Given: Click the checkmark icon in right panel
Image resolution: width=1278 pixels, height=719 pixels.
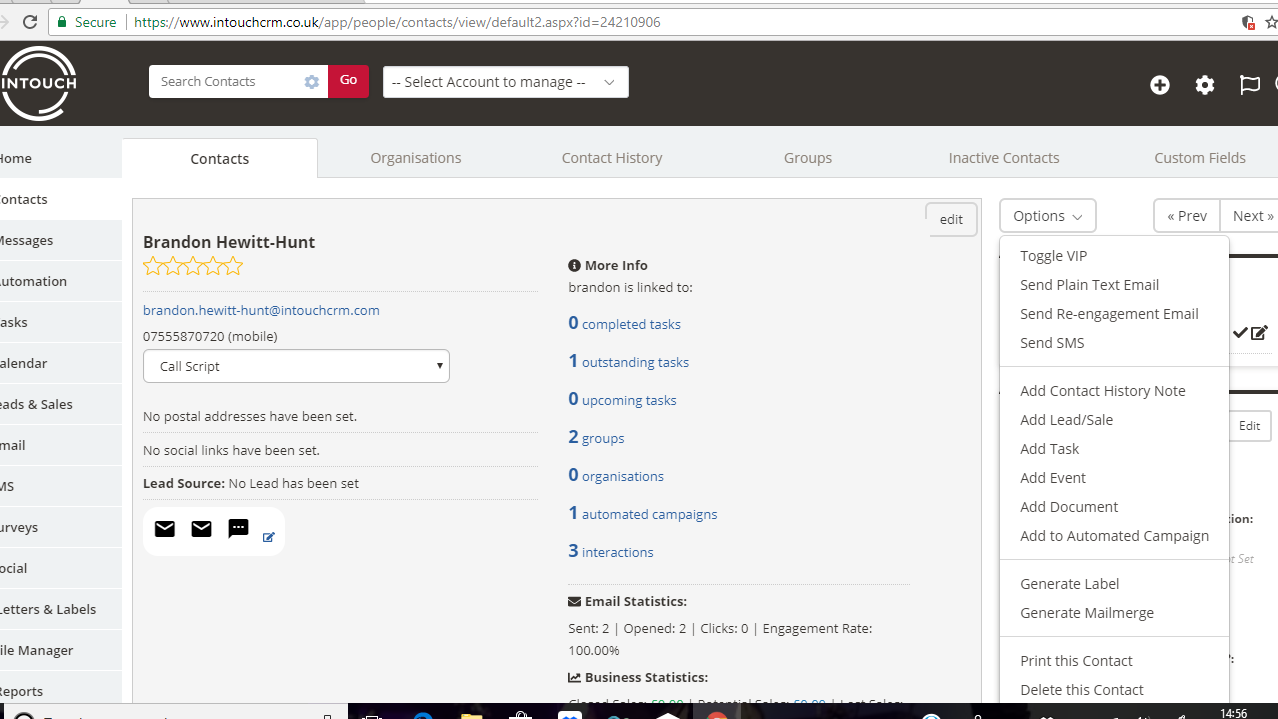Looking at the screenshot, I should (x=1240, y=332).
